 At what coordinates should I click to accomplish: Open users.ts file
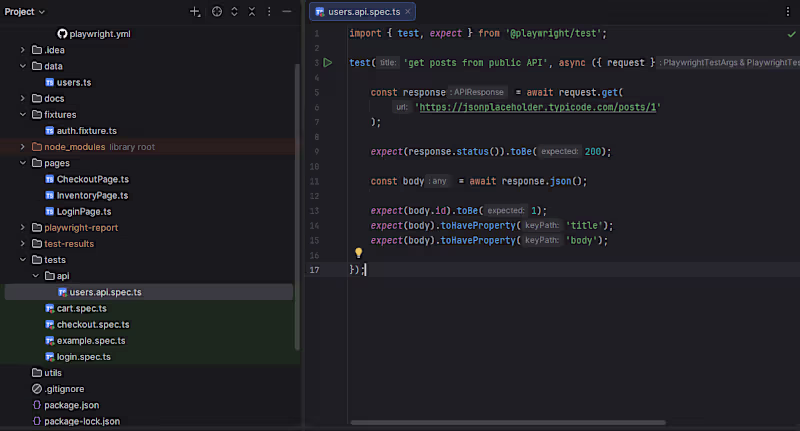(x=74, y=82)
